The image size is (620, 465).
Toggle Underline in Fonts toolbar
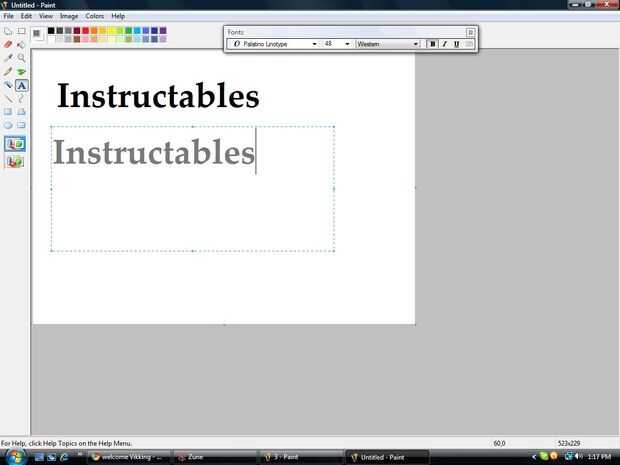(x=457, y=44)
